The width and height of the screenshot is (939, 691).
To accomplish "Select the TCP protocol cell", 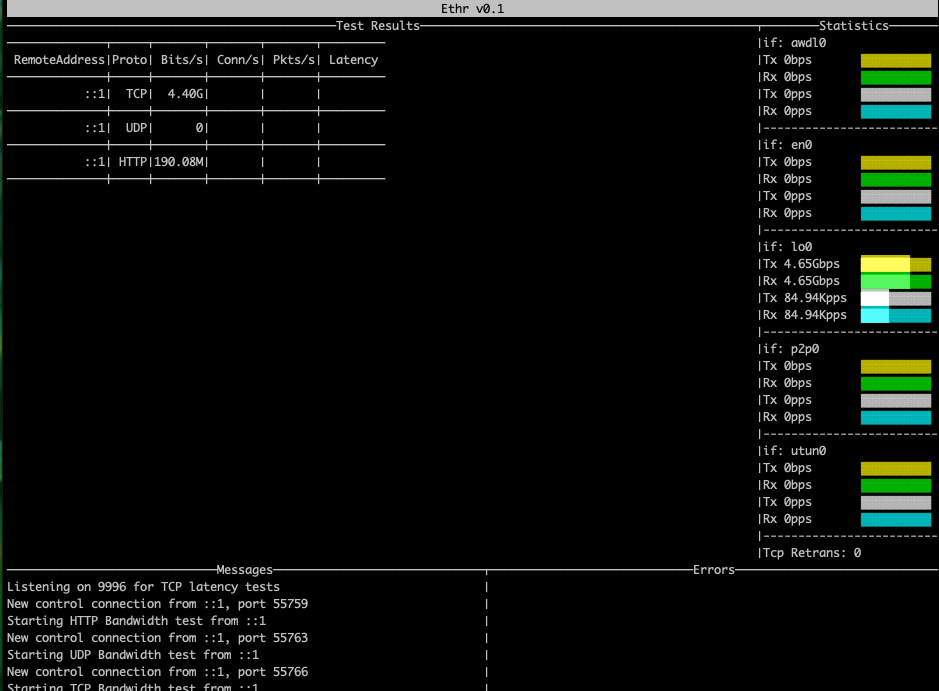I will pyautogui.click(x=136, y=94).
